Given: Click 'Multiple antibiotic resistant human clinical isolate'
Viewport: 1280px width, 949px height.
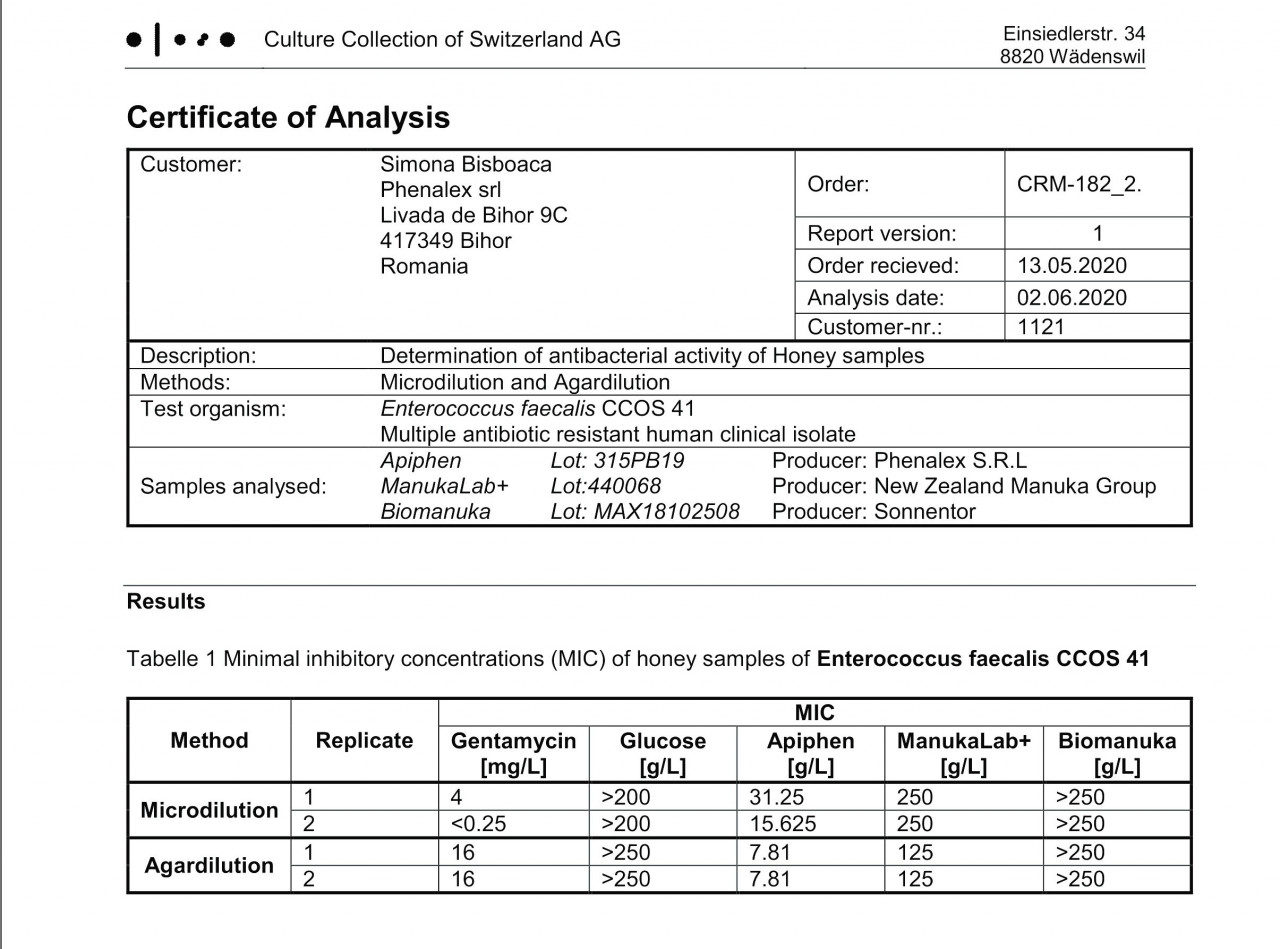Looking at the screenshot, I should tap(618, 435).
